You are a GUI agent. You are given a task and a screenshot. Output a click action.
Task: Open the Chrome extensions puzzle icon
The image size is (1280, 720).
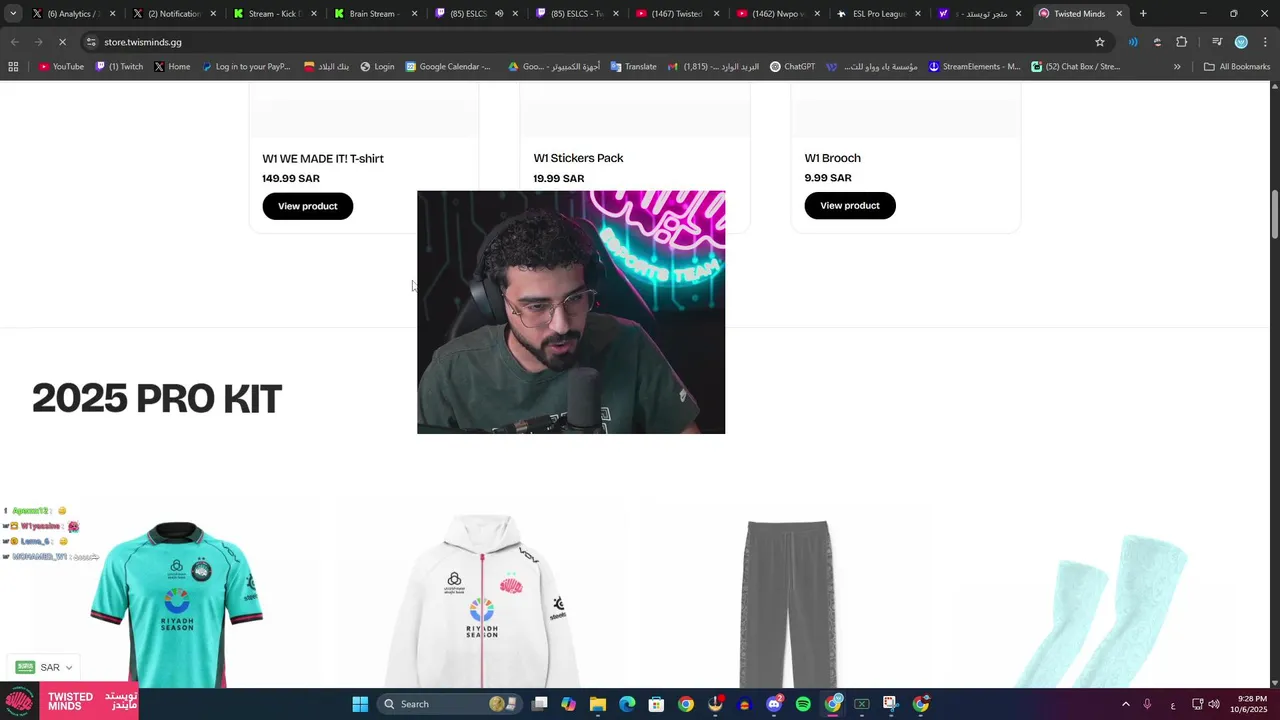[x=1181, y=42]
